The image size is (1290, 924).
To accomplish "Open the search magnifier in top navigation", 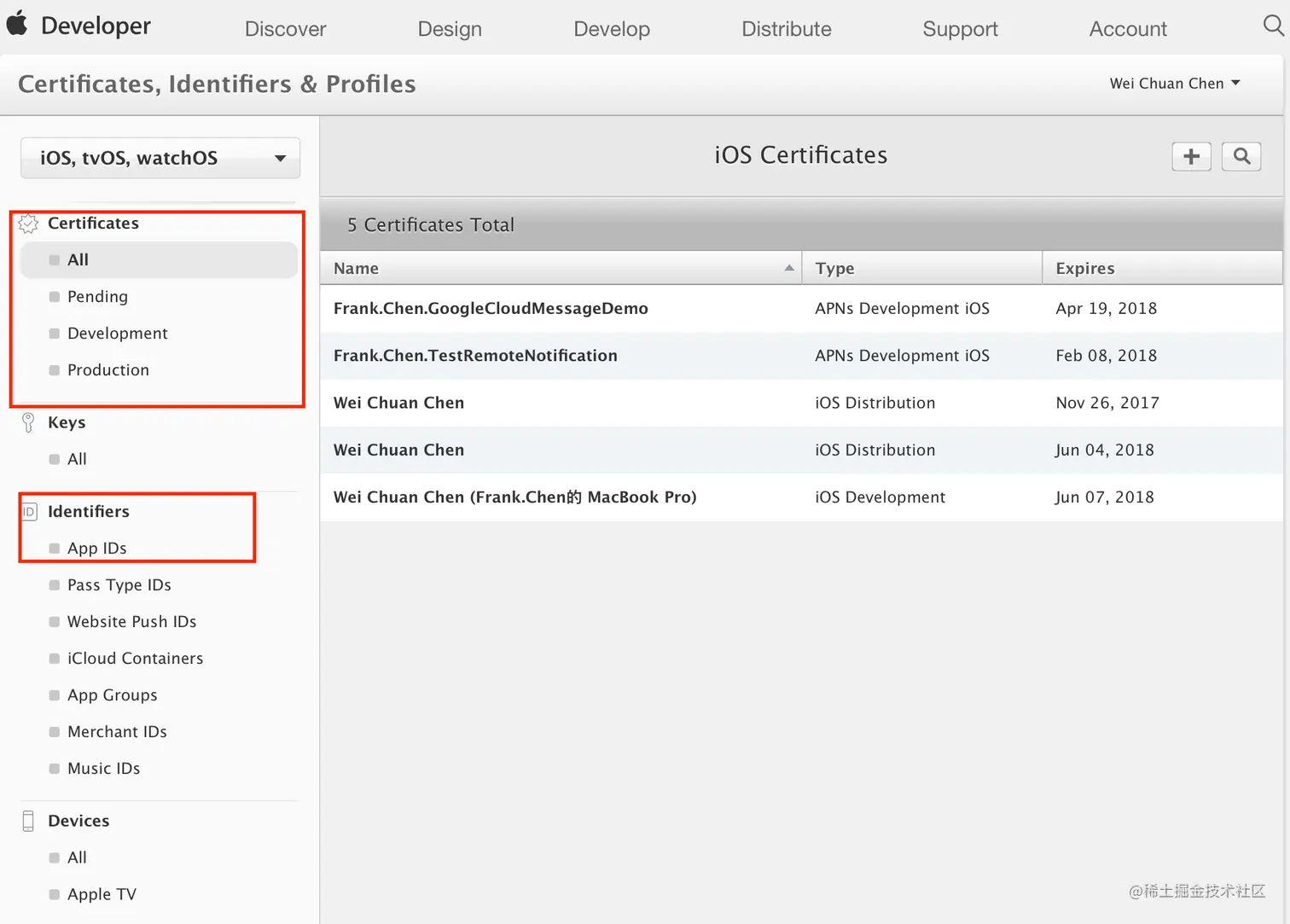I will (1273, 26).
